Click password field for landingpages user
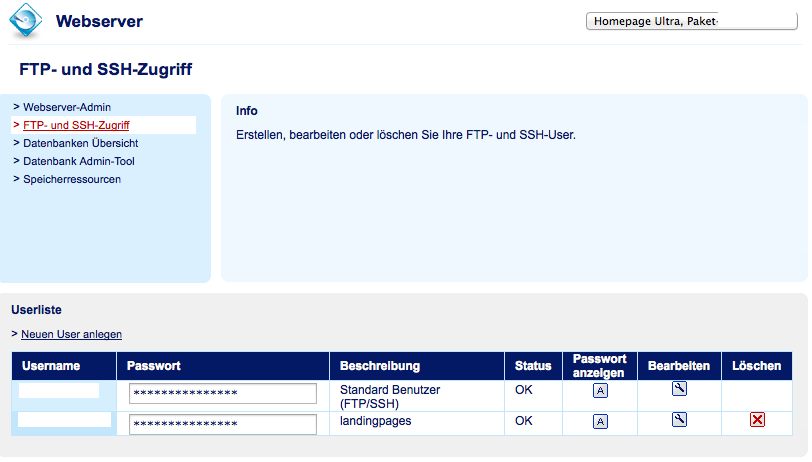Image resolution: width=812 pixels, height=462 pixels. pyautogui.click(x=223, y=424)
